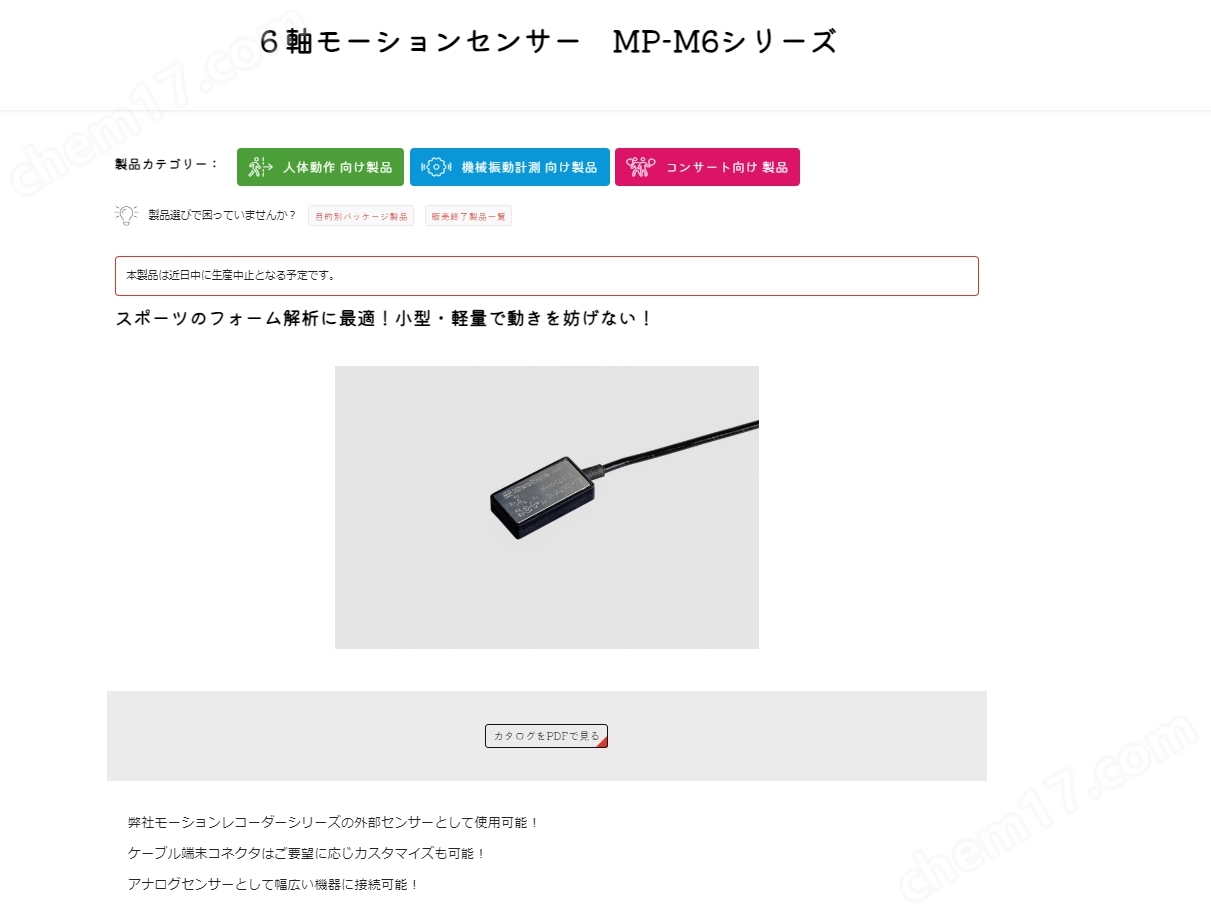The height and width of the screenshot is (914, 1211).
Task: Click the MP-M6 sensor product photo
Action: 547,507
